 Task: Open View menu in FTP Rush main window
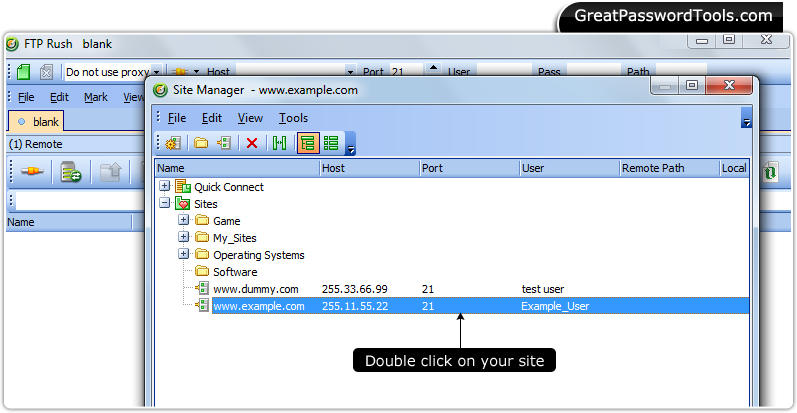coord(133,97)
